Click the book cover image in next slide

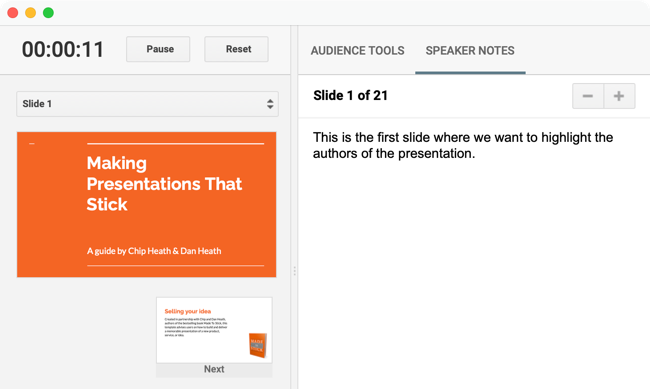click(257, 345)
